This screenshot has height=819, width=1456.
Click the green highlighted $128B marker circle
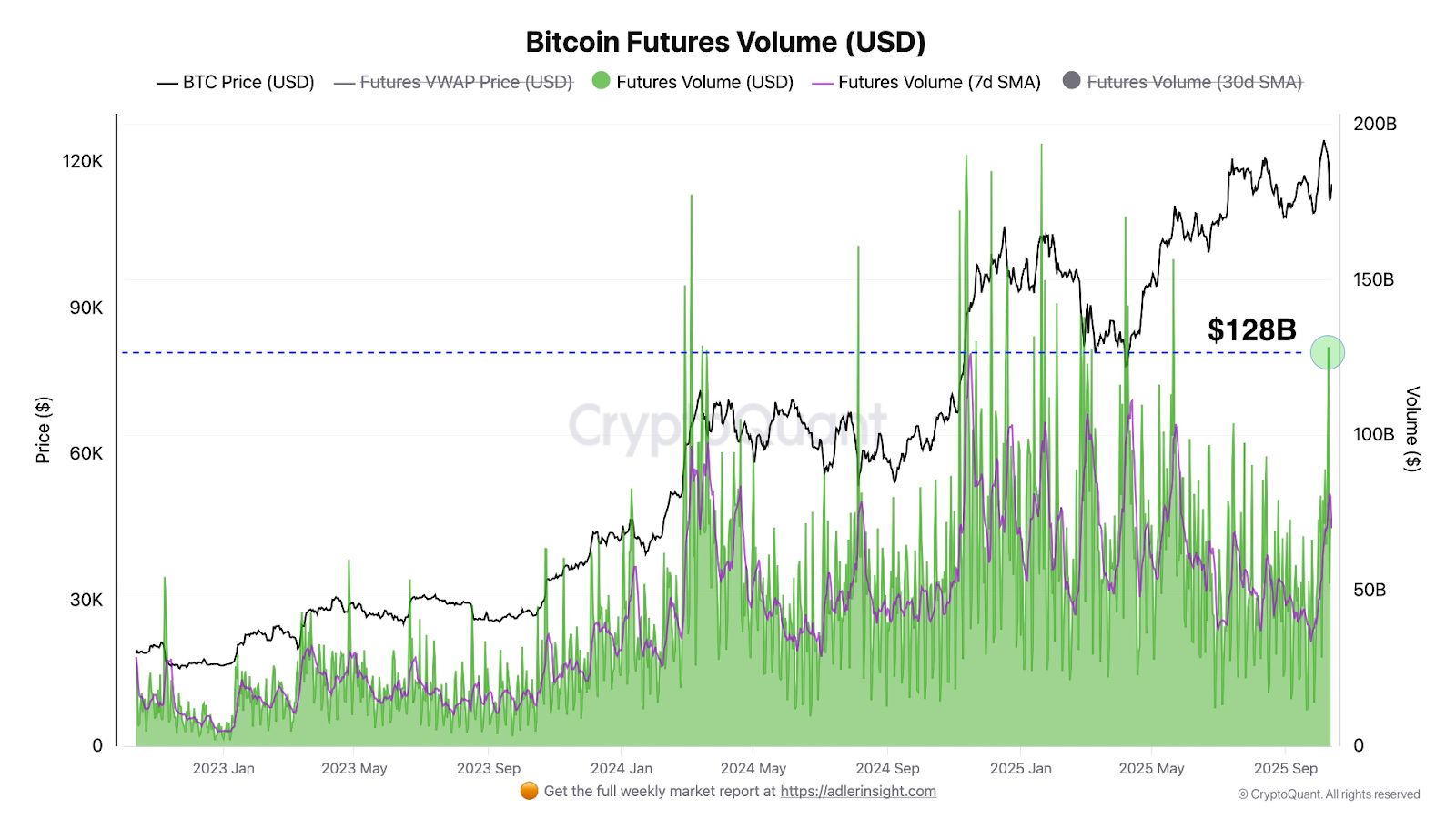pos(1327,352)
